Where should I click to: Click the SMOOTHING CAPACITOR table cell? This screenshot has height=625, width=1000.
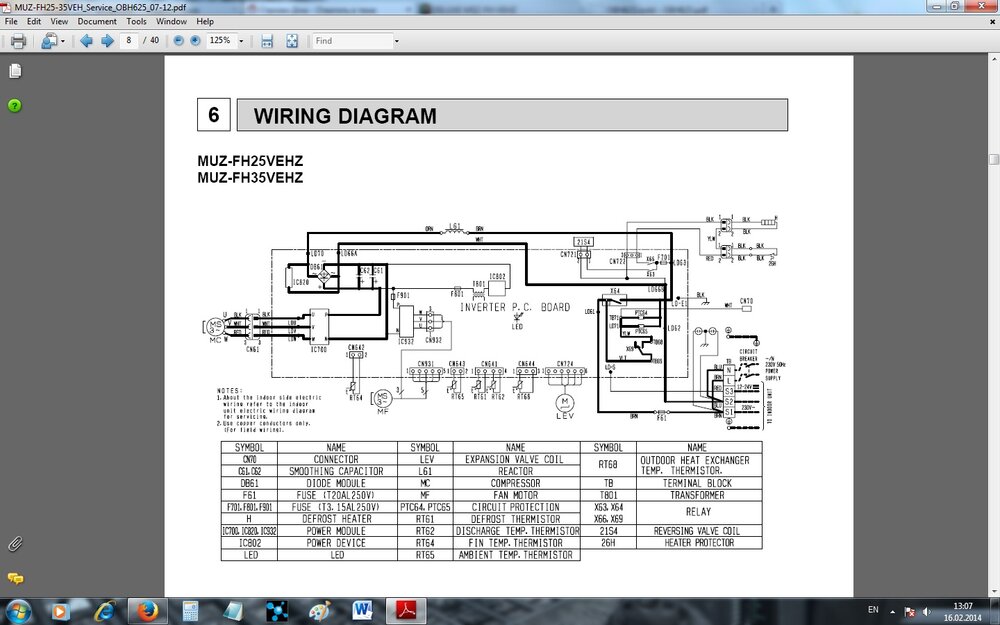pyautogui.click(x=336, y=471)
